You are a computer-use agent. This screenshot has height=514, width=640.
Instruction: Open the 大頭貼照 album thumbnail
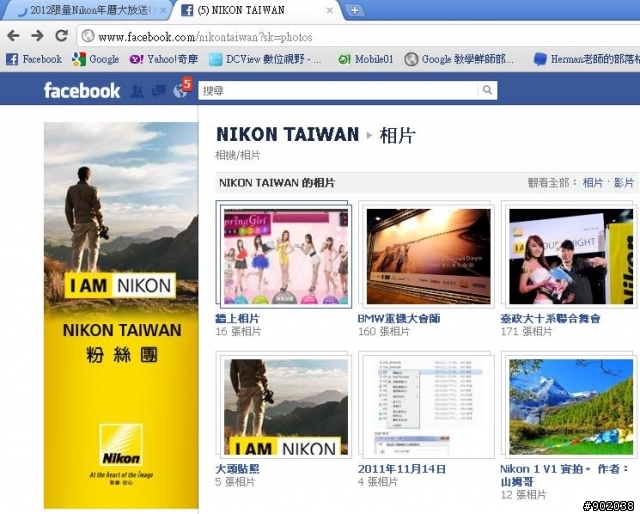(x=284, y=405)
